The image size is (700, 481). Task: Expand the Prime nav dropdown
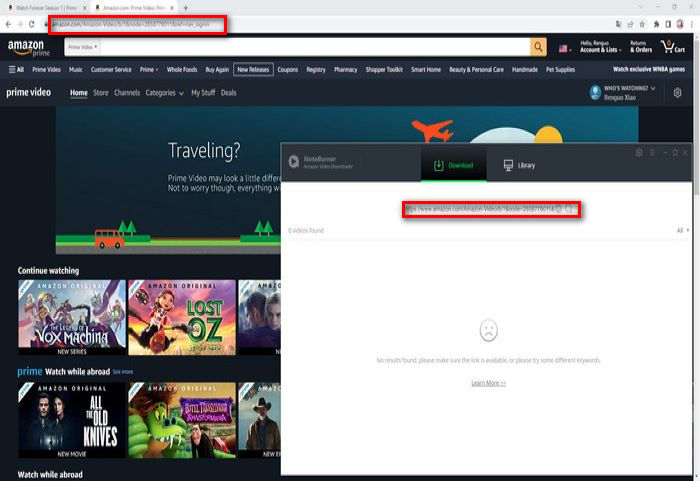149,69
